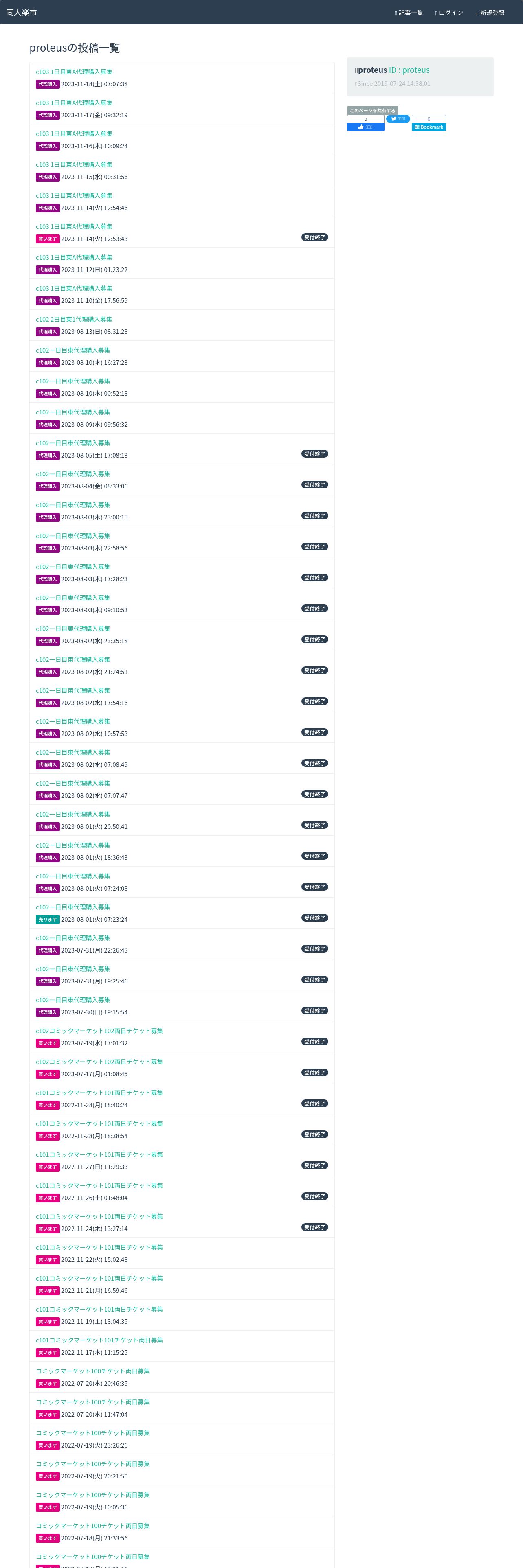Click 受付終了 badge on 2023-08-05 post
The height and width of the screenshot is (1568, 523).
pyautogui.click(x=315, y=454)
